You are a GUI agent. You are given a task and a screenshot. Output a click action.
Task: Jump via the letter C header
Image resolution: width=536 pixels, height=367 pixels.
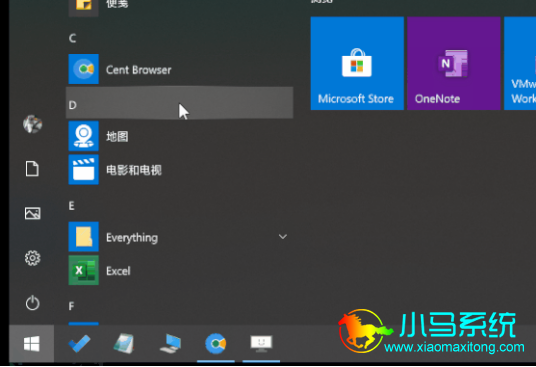click(x=72, y=38)
